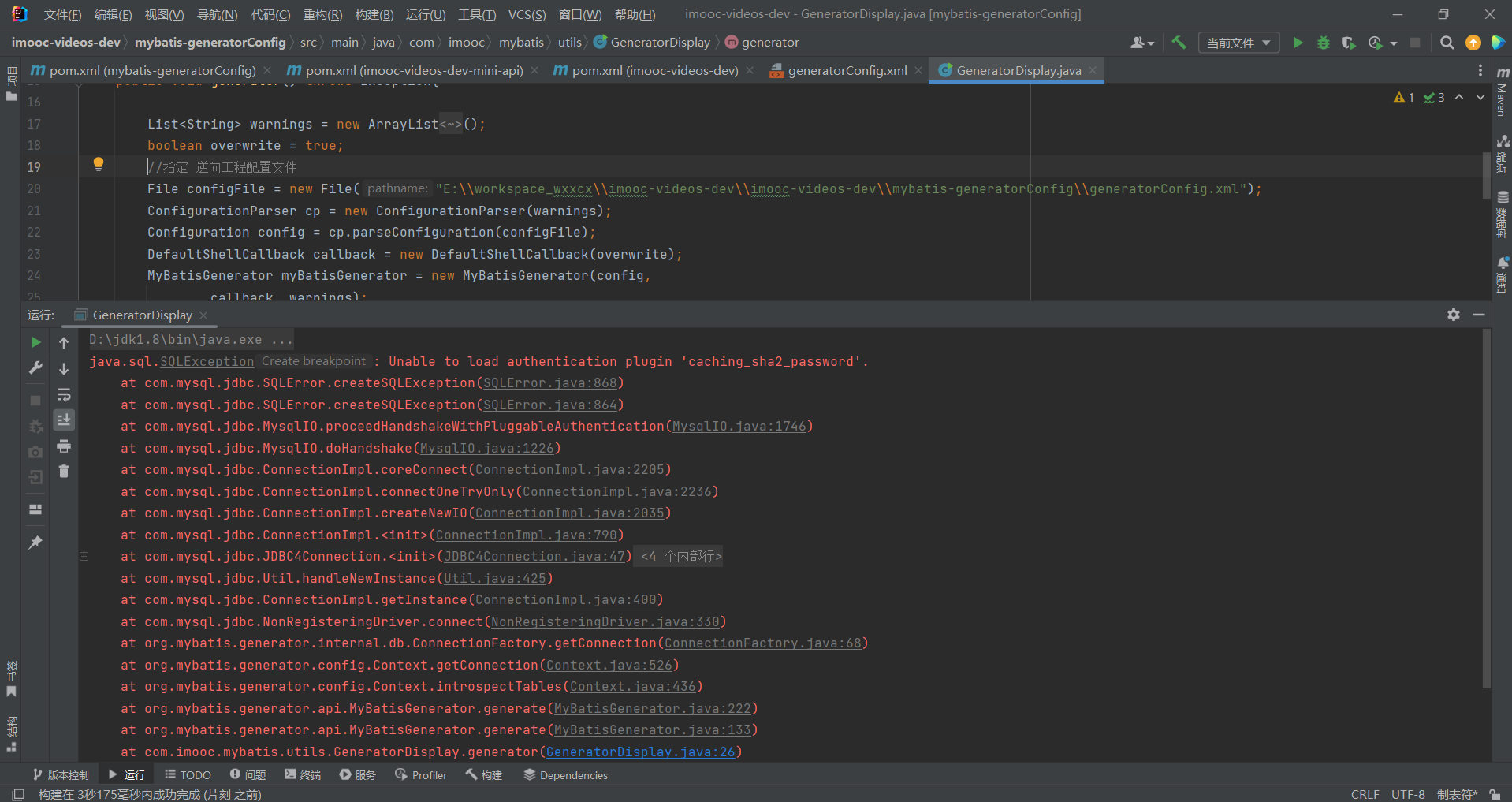This screenshot has height=802, width=1512.
Task: Open run configuration wrench icon
Action: point(35,367)
